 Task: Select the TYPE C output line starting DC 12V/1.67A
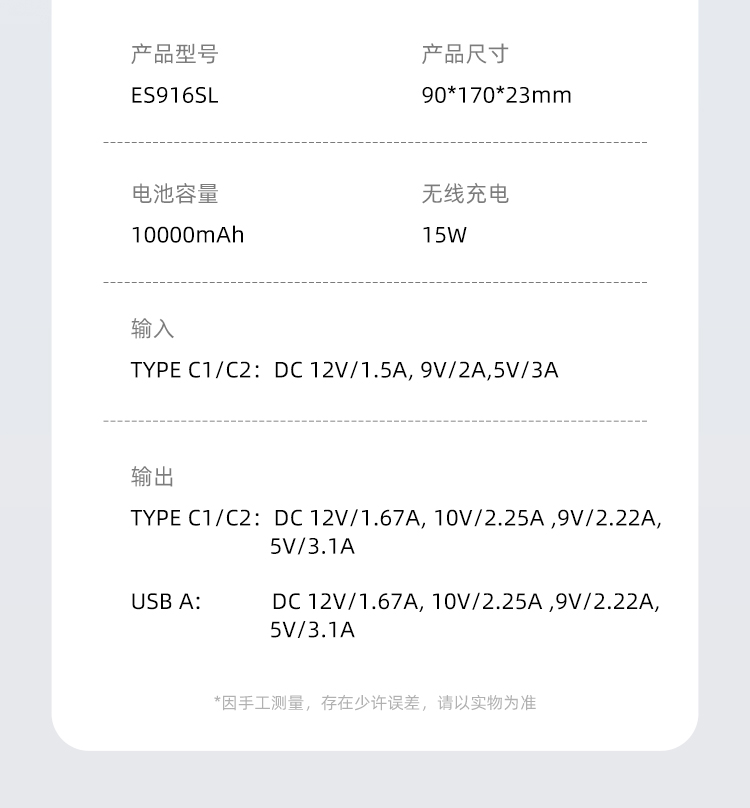[467, 518]
